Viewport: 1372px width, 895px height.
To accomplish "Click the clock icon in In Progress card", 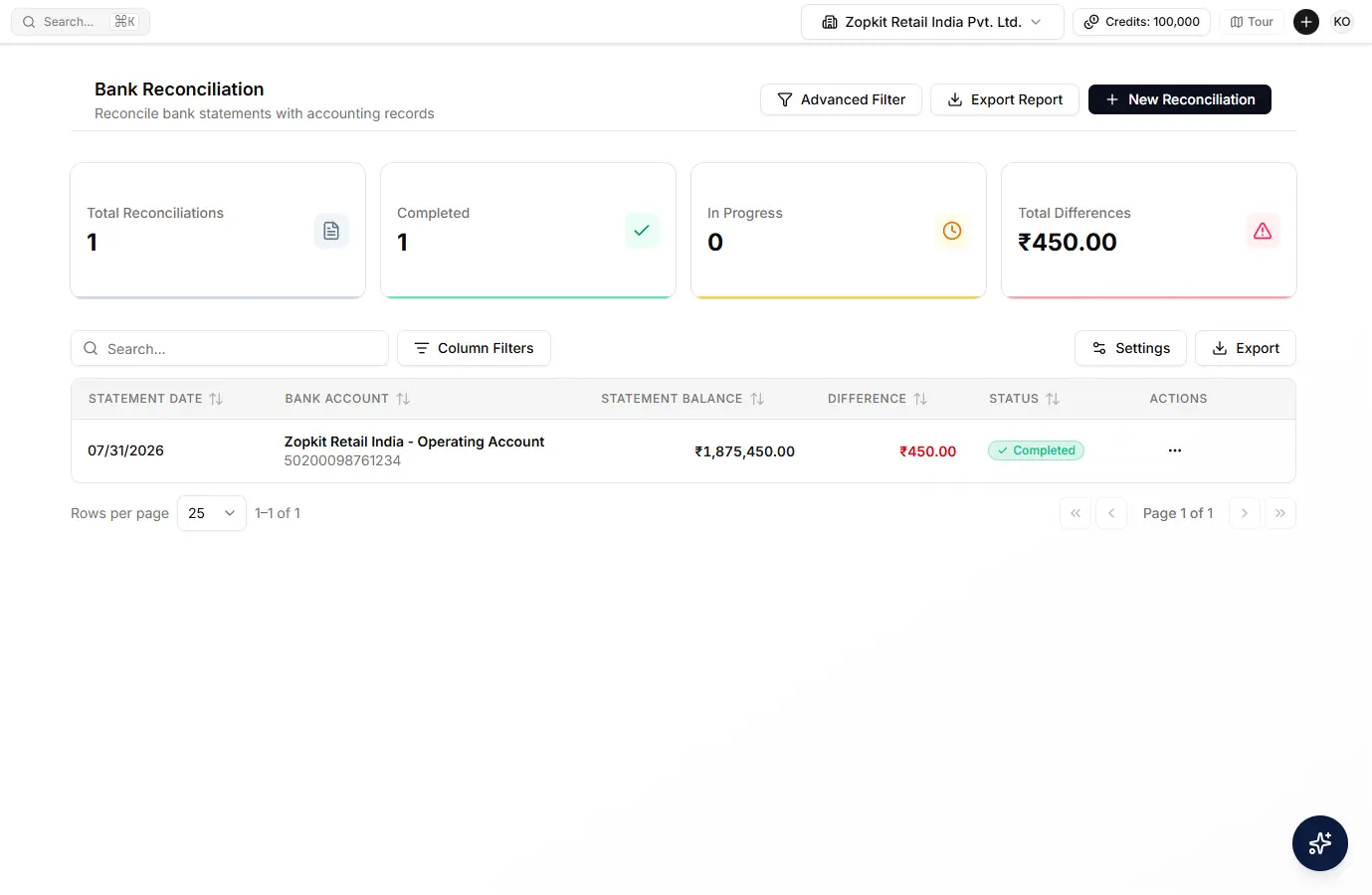I will [x=952, y=231].
